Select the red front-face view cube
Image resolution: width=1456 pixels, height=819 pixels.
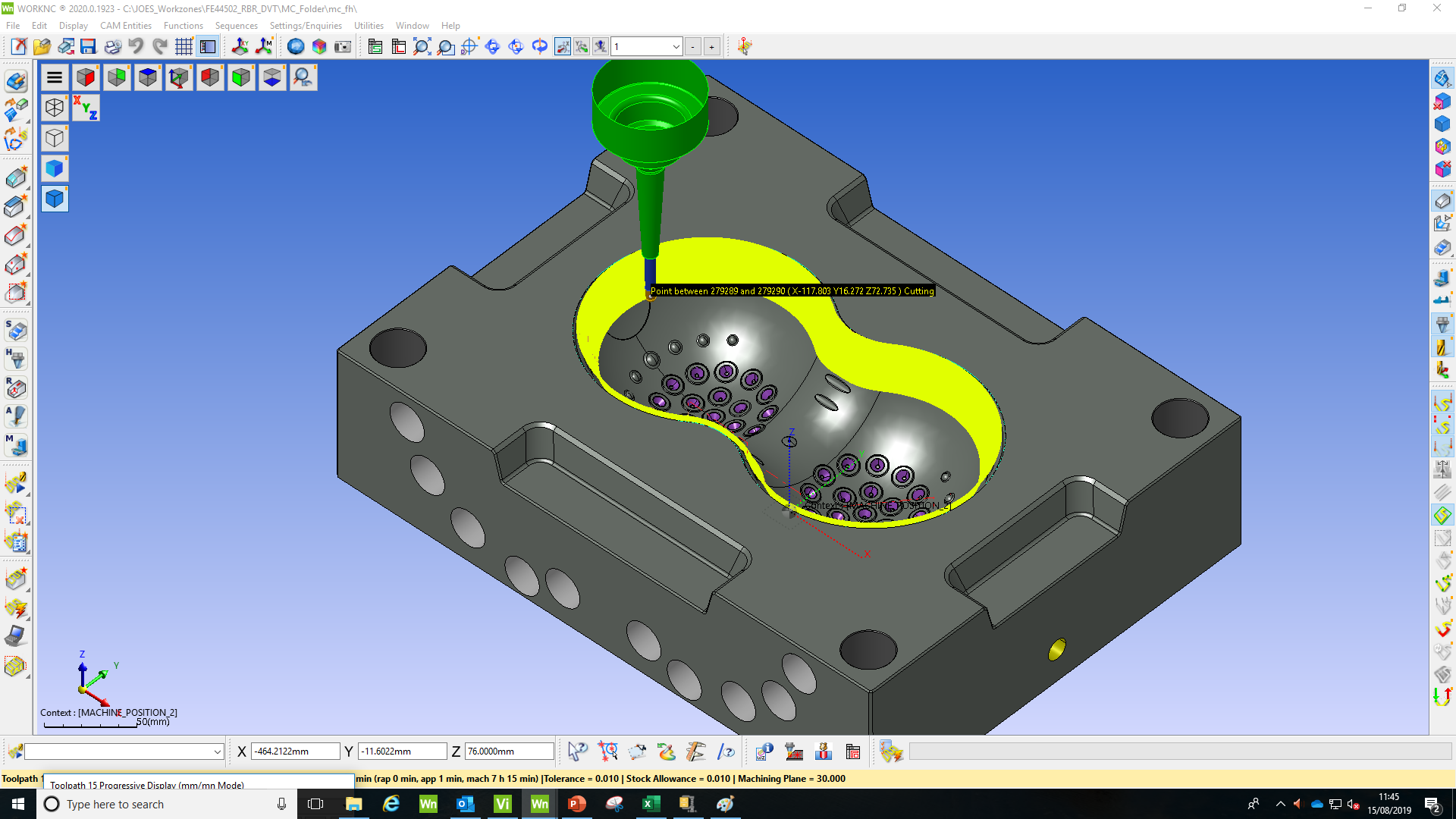click(86, 77)
